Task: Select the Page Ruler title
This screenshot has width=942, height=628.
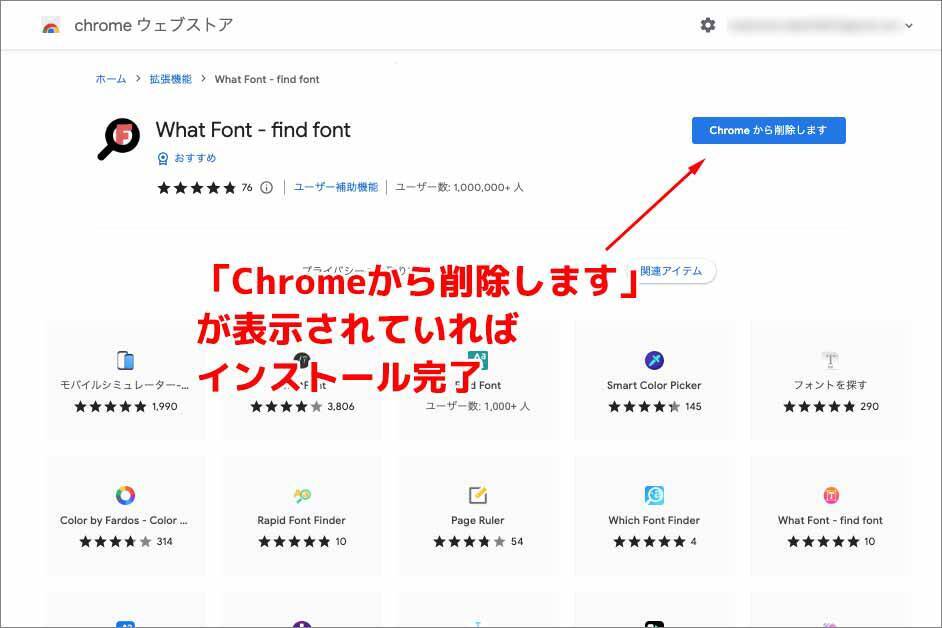Action: pos(478,520)
